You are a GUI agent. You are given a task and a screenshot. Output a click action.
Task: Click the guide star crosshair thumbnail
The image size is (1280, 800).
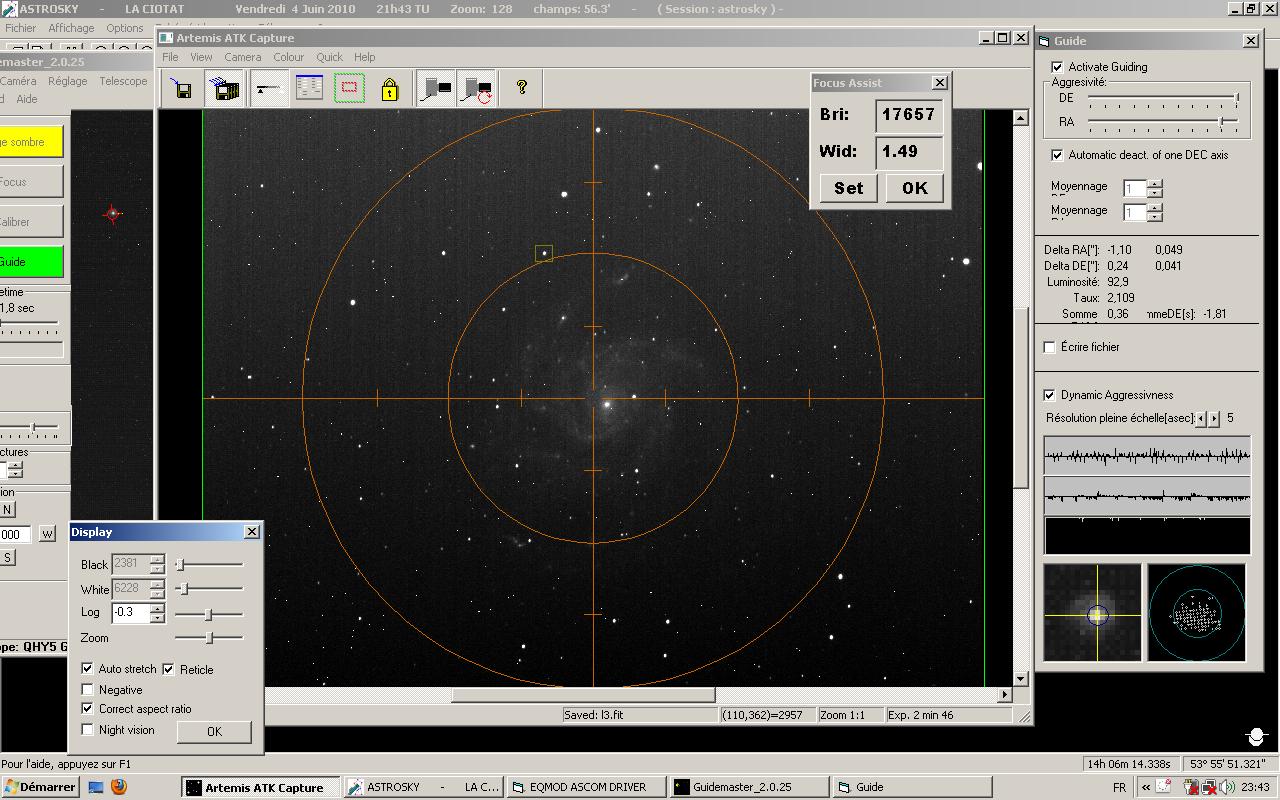1092,613
